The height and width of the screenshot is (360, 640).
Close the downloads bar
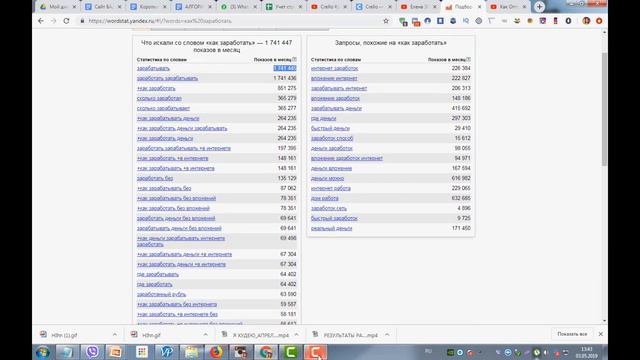coord(600,334)
